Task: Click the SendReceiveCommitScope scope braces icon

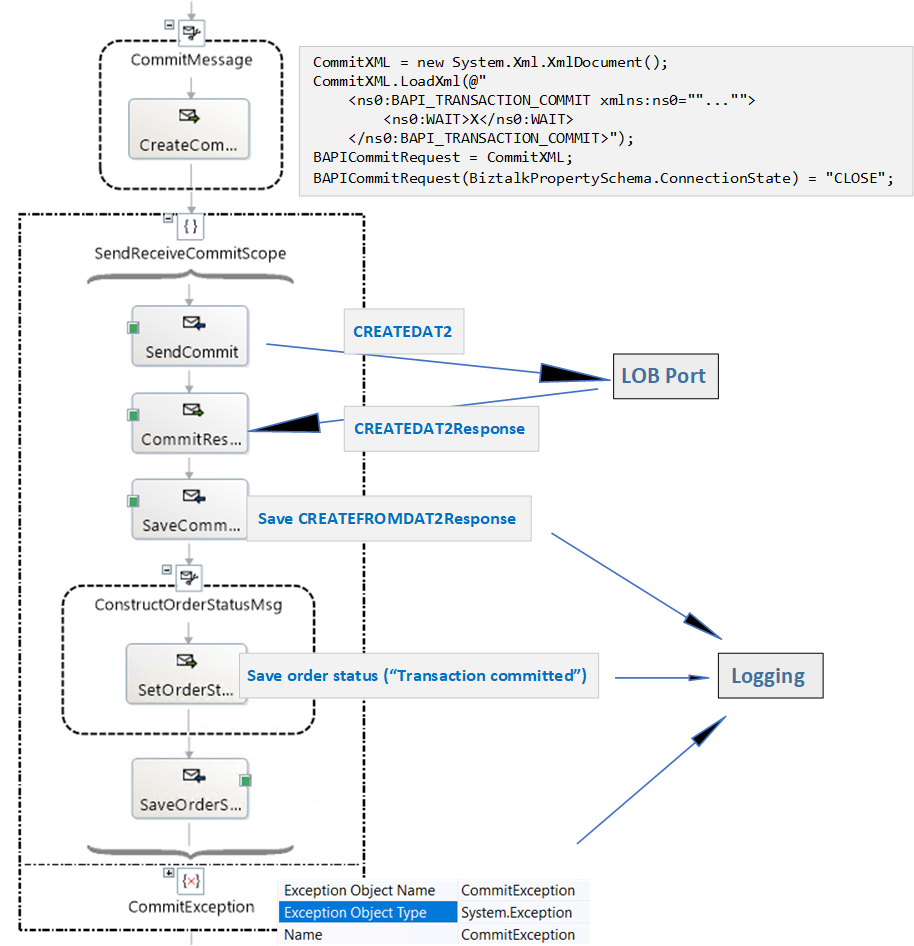Action: [x=191, y=227]
